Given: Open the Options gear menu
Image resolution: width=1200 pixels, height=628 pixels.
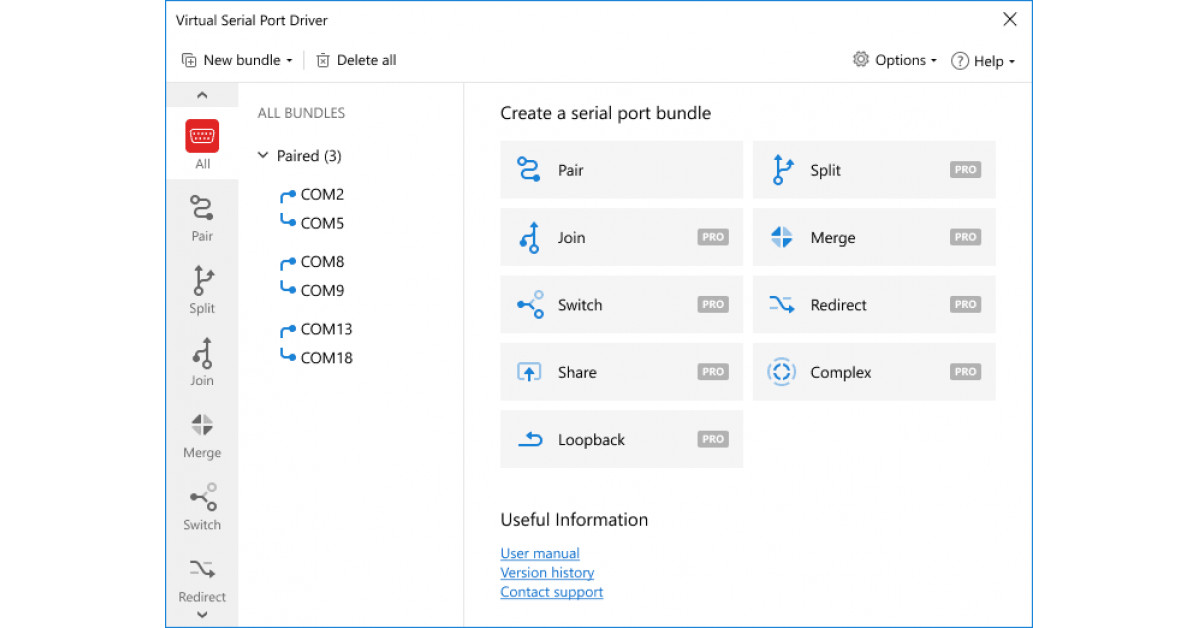Looking at the screenshot, I should pos(860,60).
